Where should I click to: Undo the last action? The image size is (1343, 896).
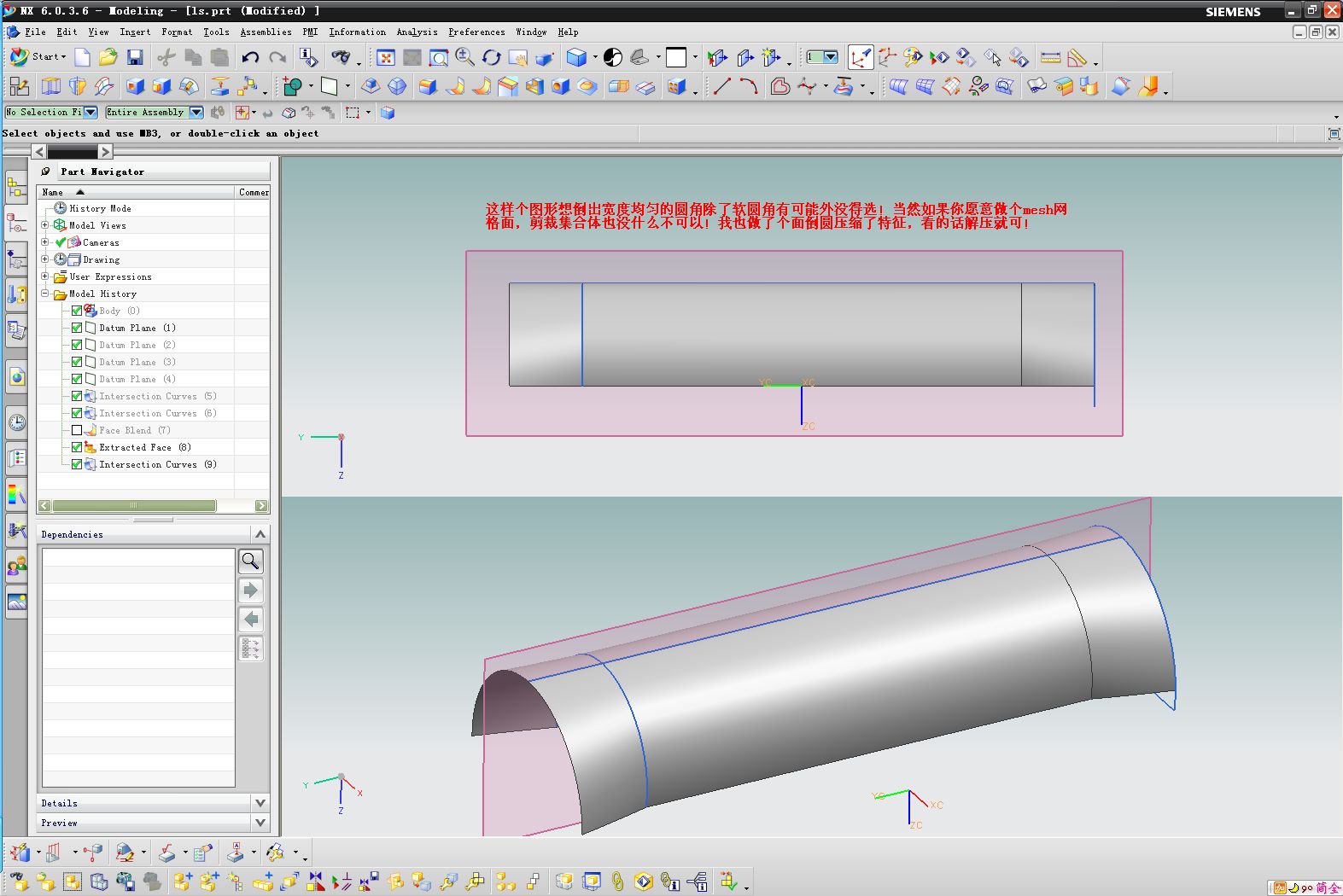[249, 57]
